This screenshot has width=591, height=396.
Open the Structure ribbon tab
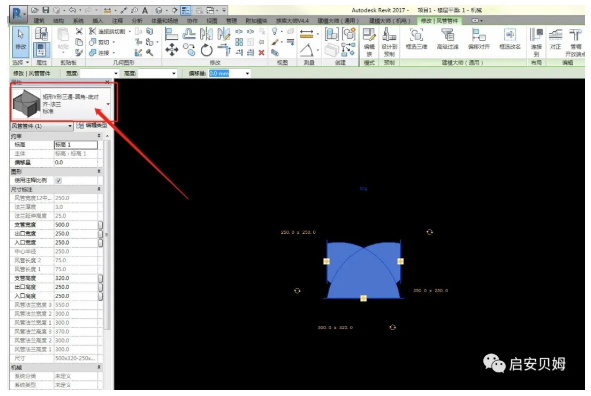[58, 20]
